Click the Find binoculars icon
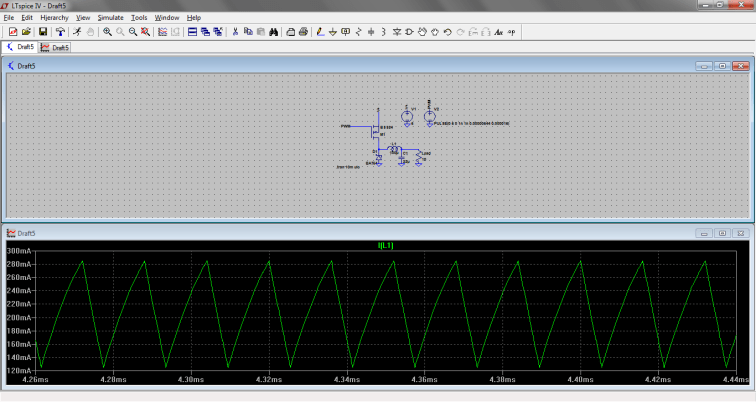 [x=273, y=32]
